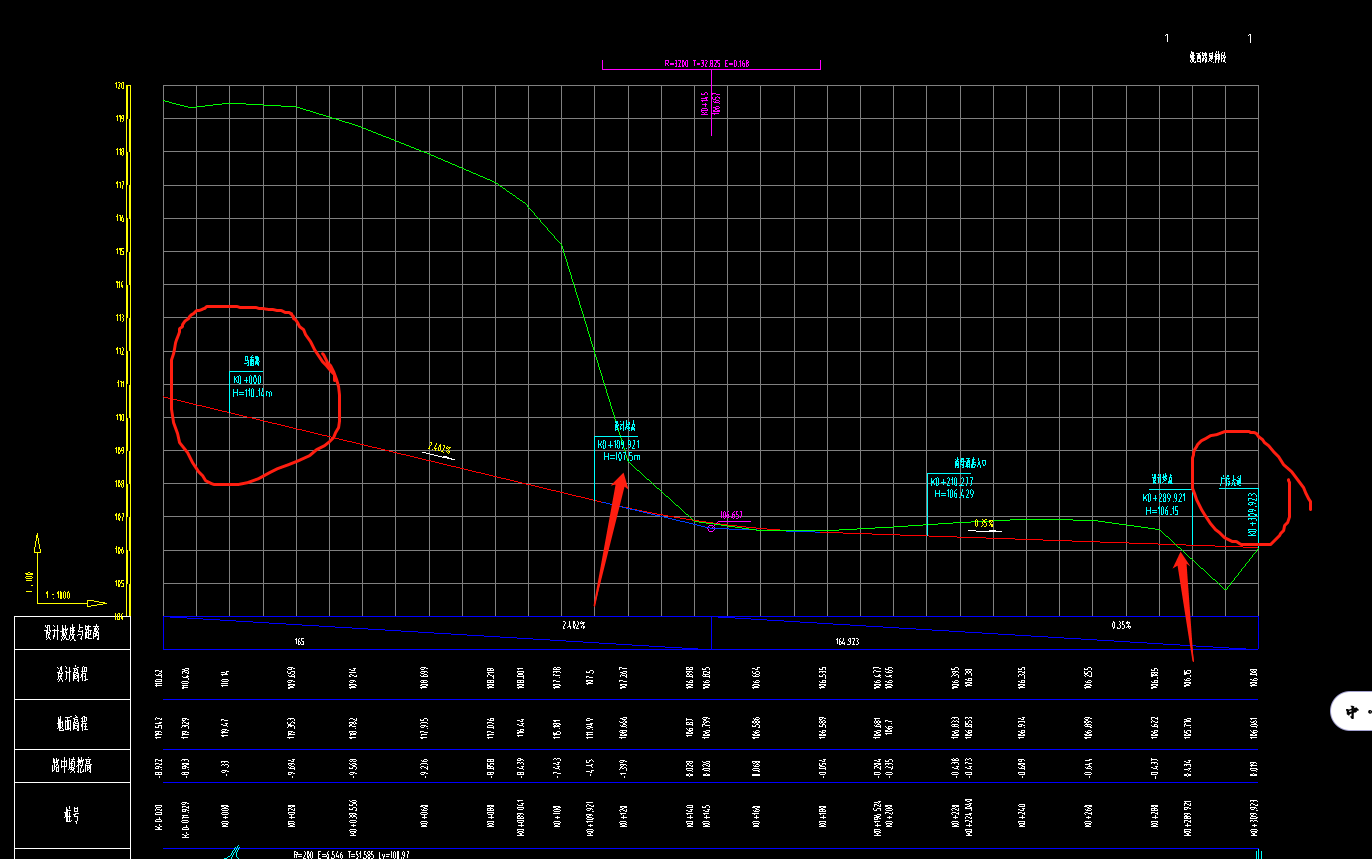Click the white drawing title text at top right
1372x859 pixels.
(x=1207, y=58)
